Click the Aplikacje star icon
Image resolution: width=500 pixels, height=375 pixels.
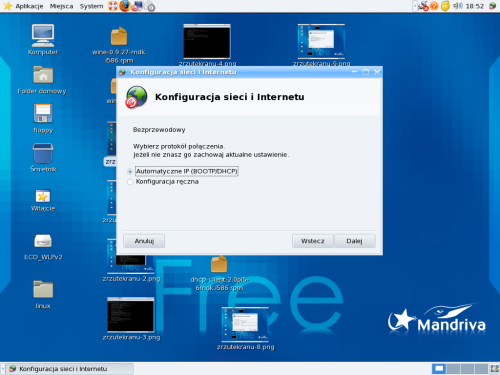[8, 6]
